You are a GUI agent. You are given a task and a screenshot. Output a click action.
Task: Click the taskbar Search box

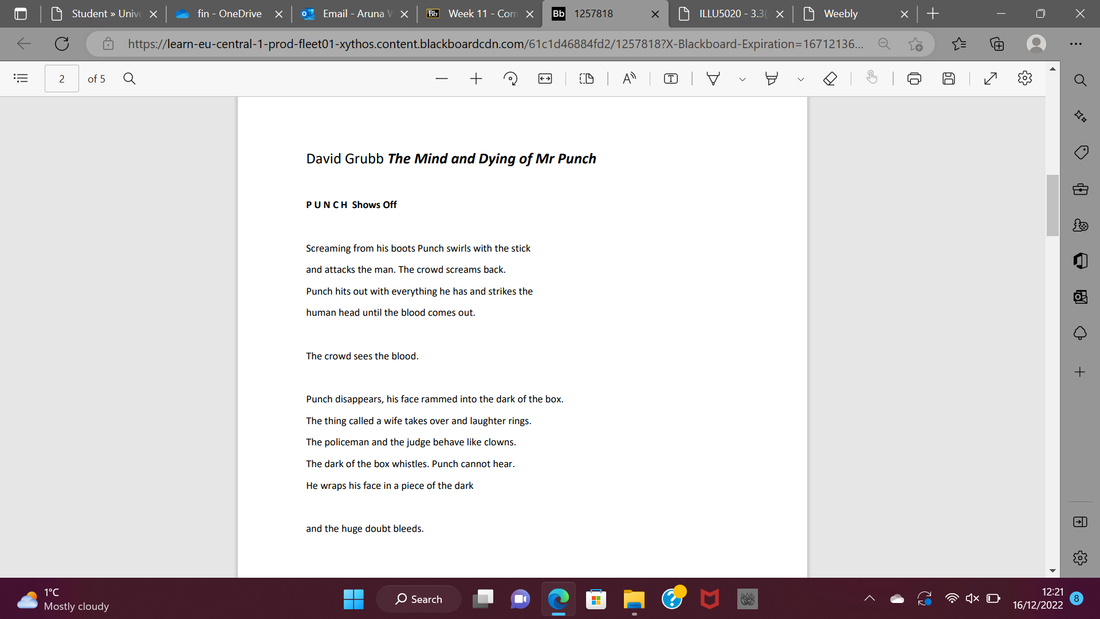(419, 599)
